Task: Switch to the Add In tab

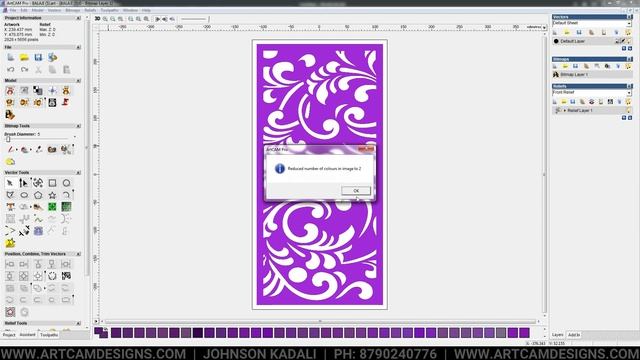Action: point(574,335)
